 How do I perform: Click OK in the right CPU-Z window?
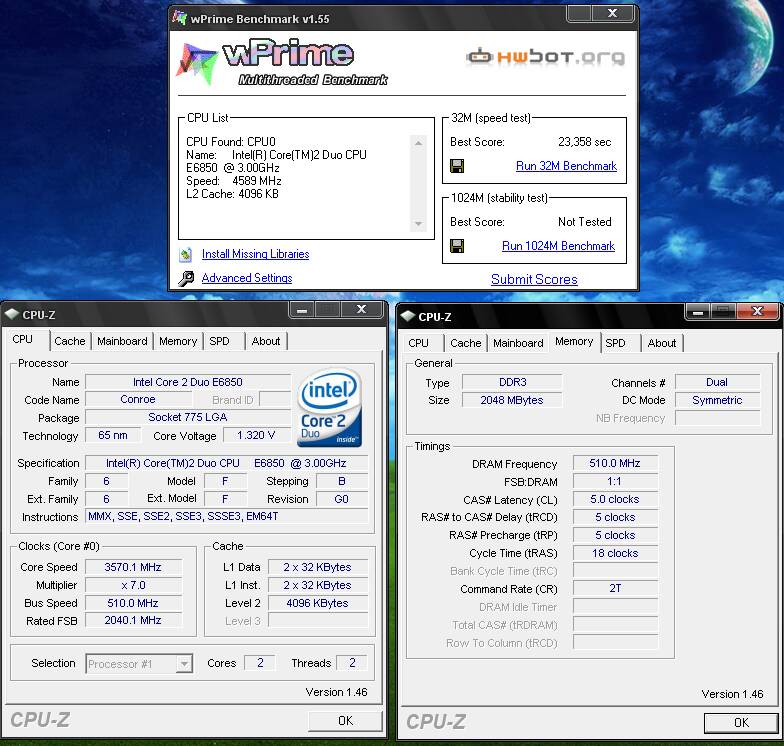tap(741, 722)
